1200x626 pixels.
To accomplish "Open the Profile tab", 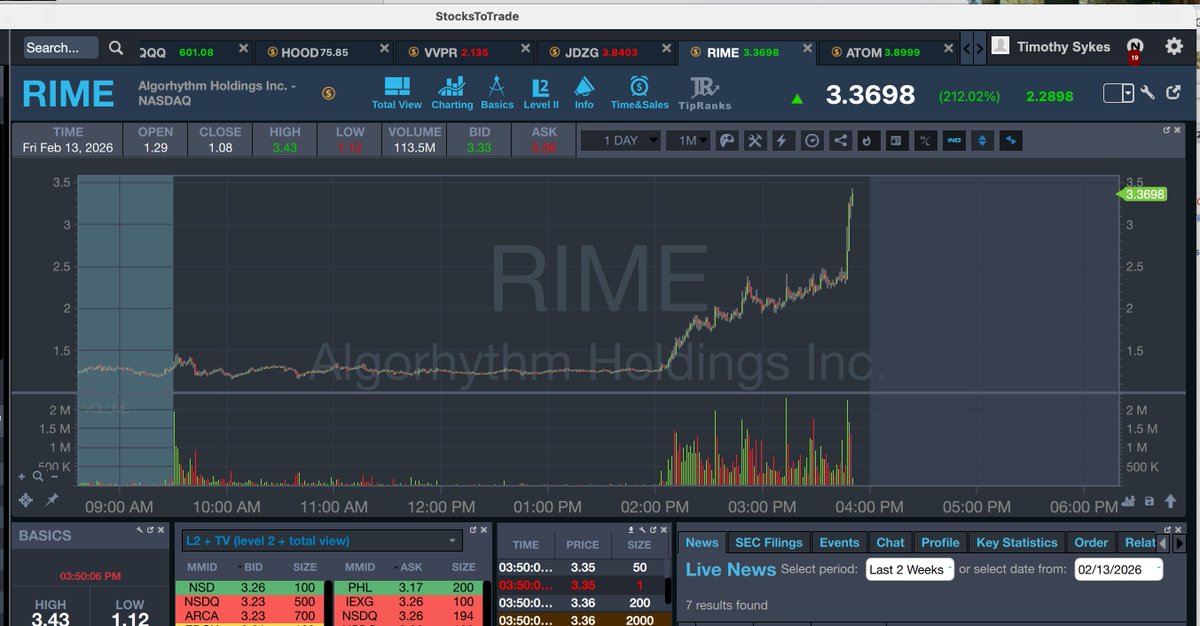I will 940,542.
